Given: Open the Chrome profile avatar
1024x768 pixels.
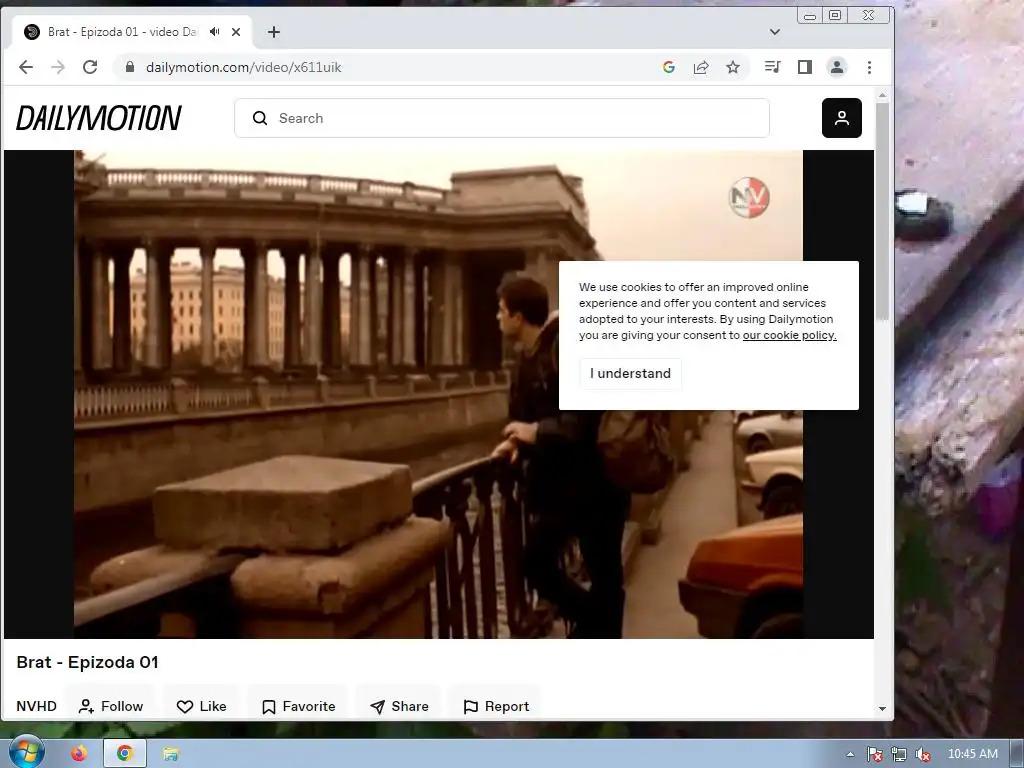Looking at the screenshot, I should point(837,67).
